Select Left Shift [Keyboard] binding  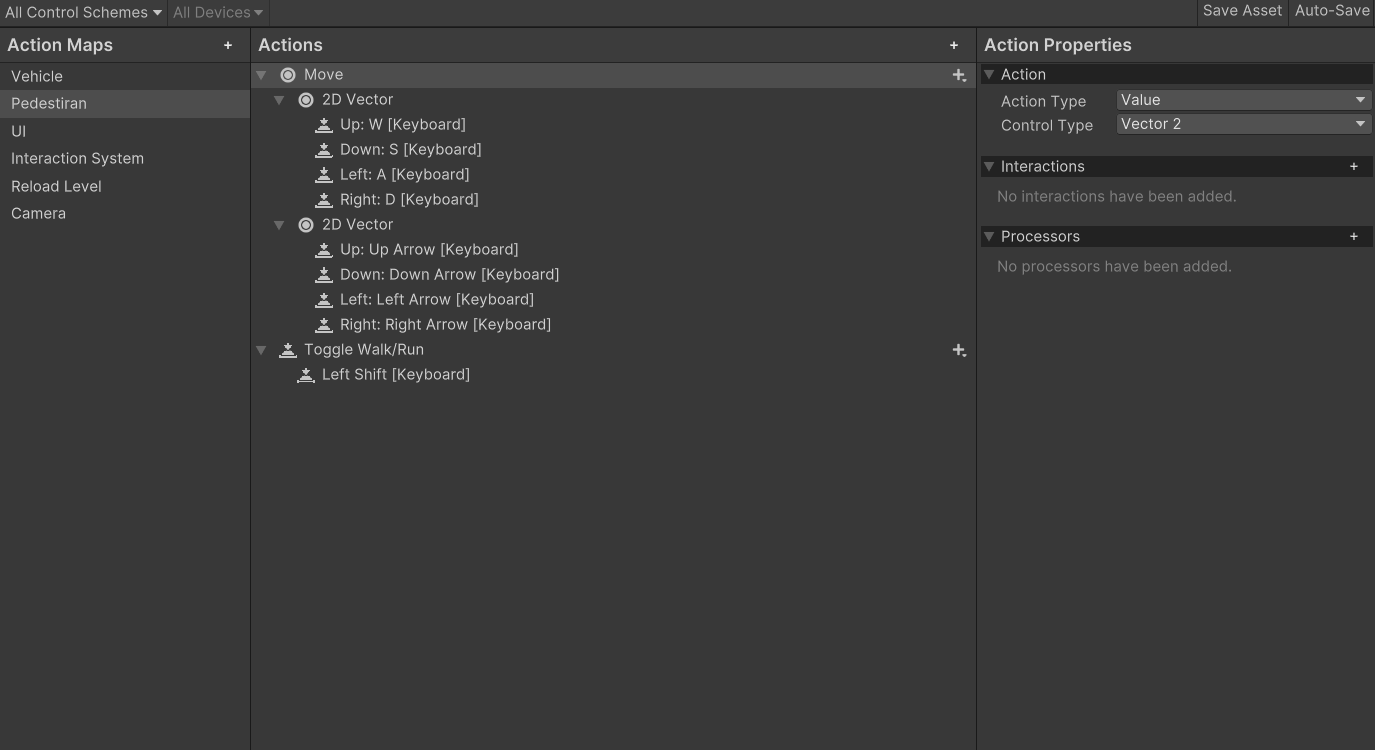pyautogui.click(x=396, y=375)
